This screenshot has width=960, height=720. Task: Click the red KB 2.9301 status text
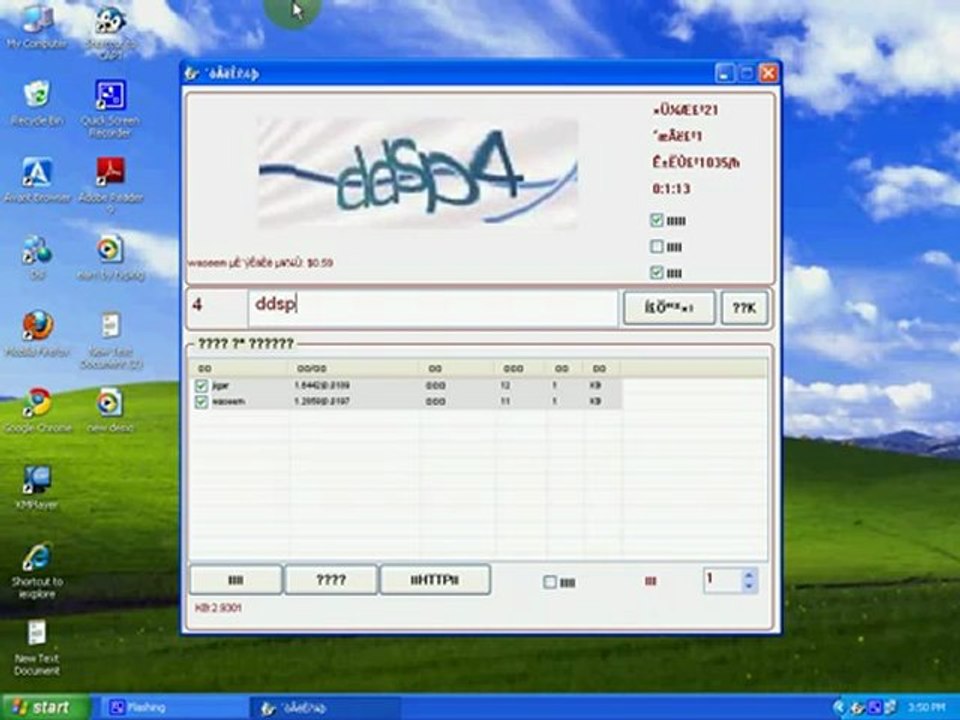point(218,608)
